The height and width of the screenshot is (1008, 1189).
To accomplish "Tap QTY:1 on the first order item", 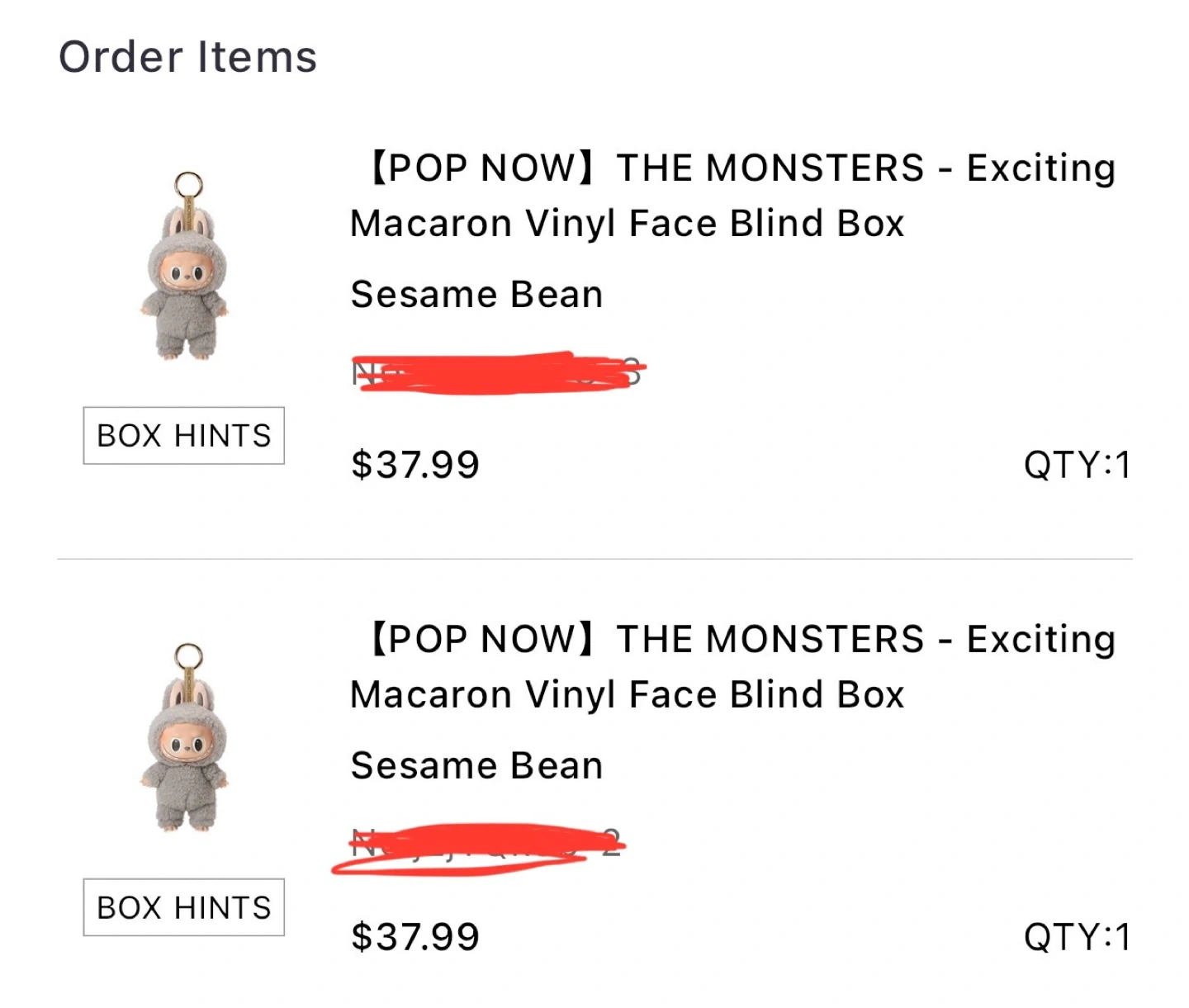I will pos(1077,465).
